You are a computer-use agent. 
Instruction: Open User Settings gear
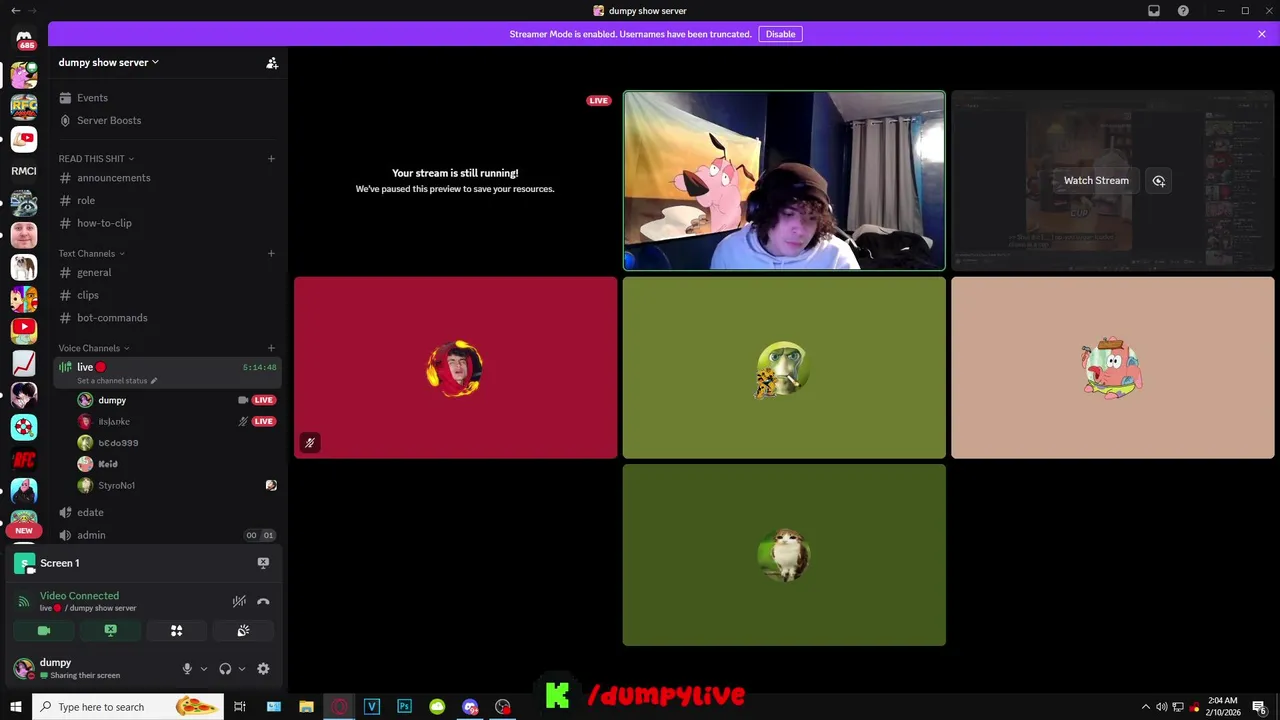[x=263, y=669]
